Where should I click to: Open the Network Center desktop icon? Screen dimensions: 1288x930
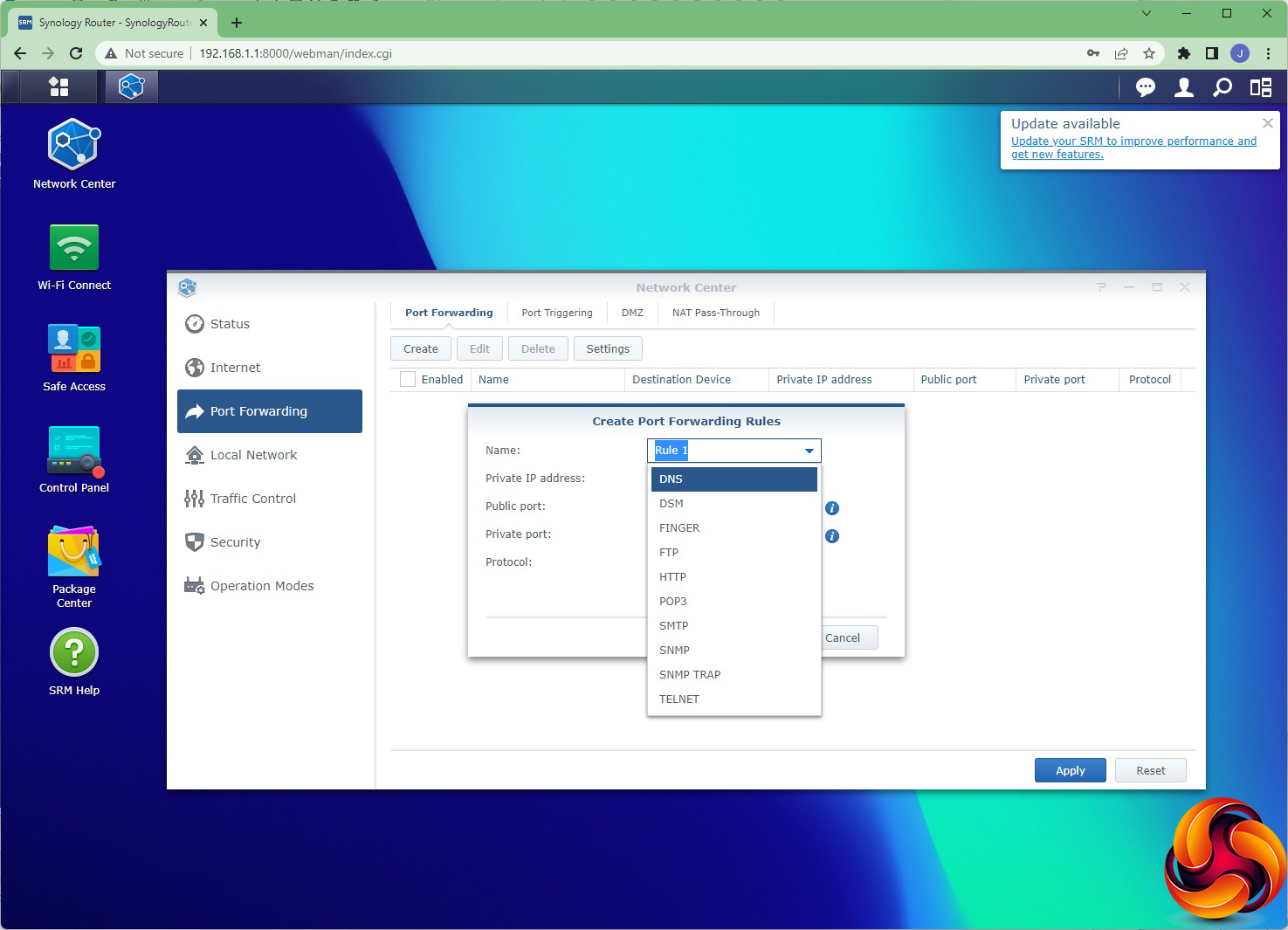(x=74, y=154)
